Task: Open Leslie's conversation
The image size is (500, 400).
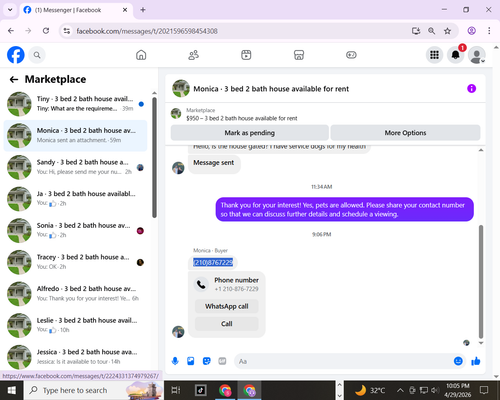Action: (75, 325)
